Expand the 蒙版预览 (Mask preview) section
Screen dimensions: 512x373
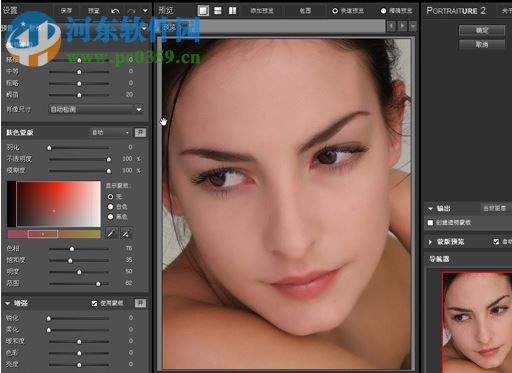tap(430, 242)
